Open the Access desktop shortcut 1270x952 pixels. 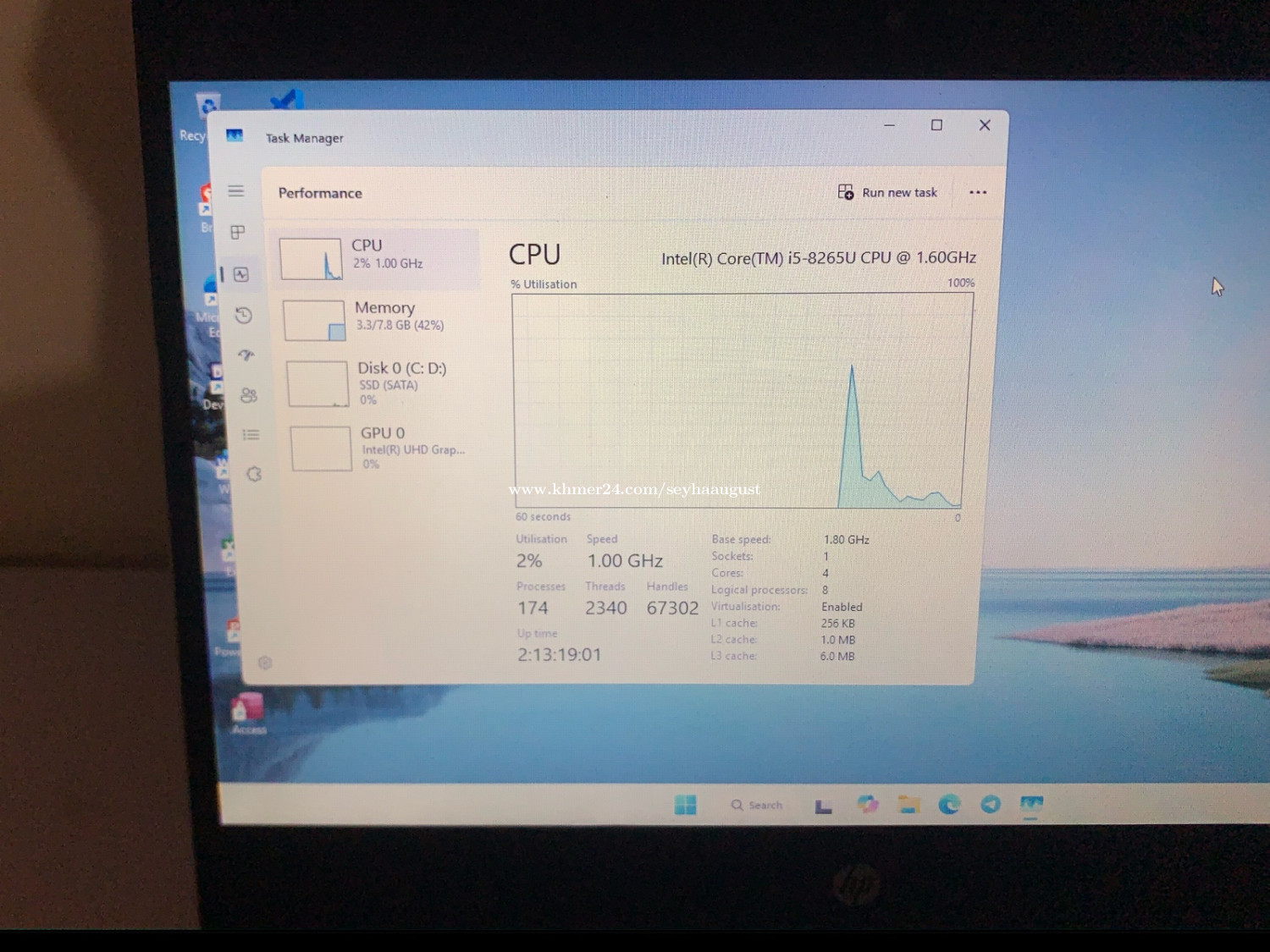pyautogui.click(x=247, y=713)
